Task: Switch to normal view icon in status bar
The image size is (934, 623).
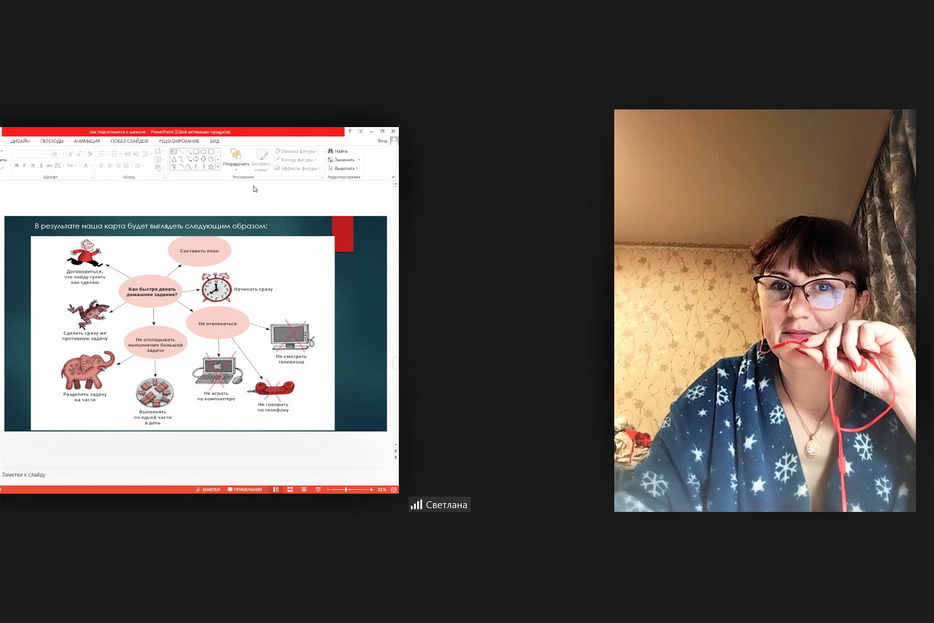Action: pos(277,490)
